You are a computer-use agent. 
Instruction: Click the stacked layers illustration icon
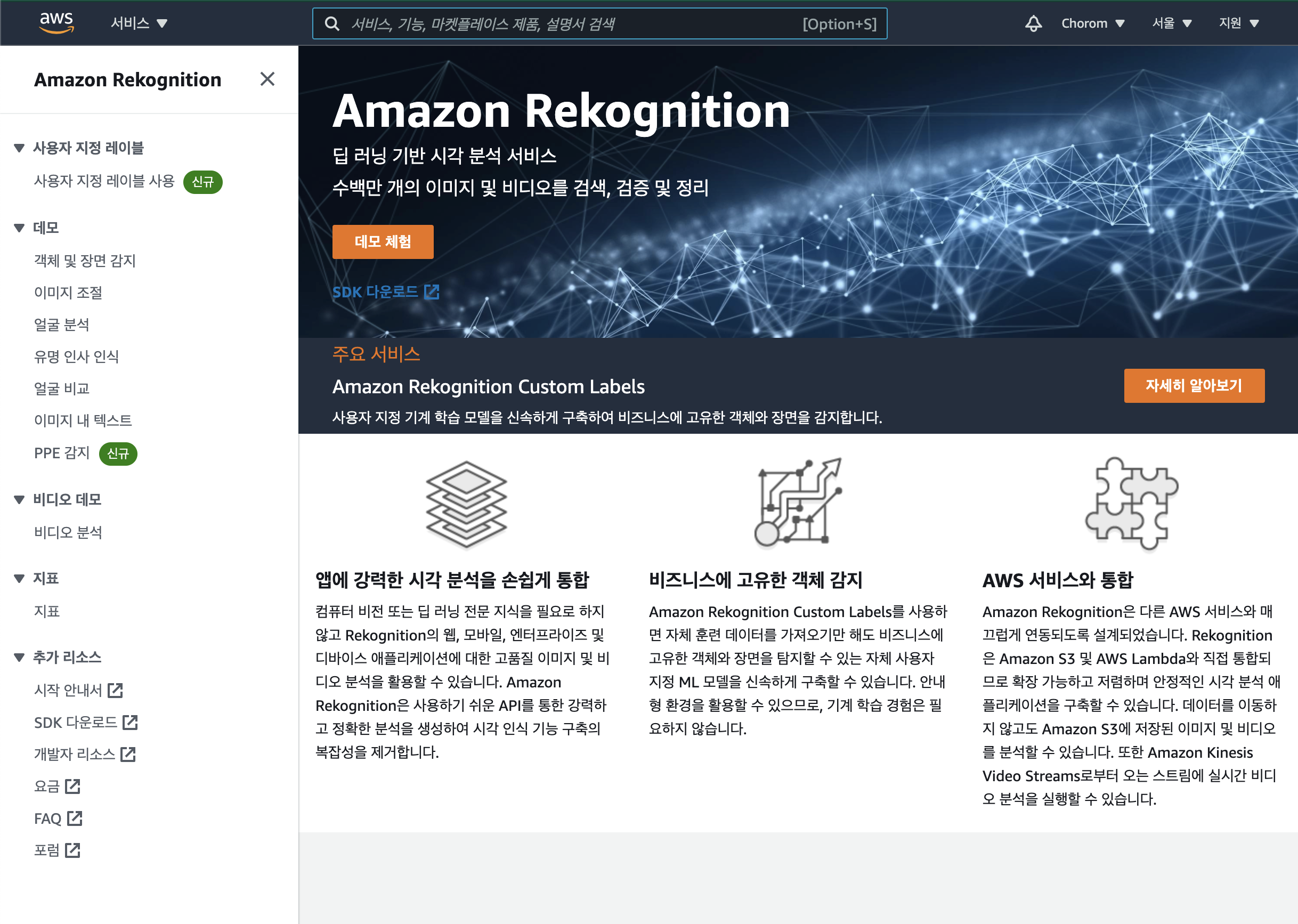click(466, 504)
